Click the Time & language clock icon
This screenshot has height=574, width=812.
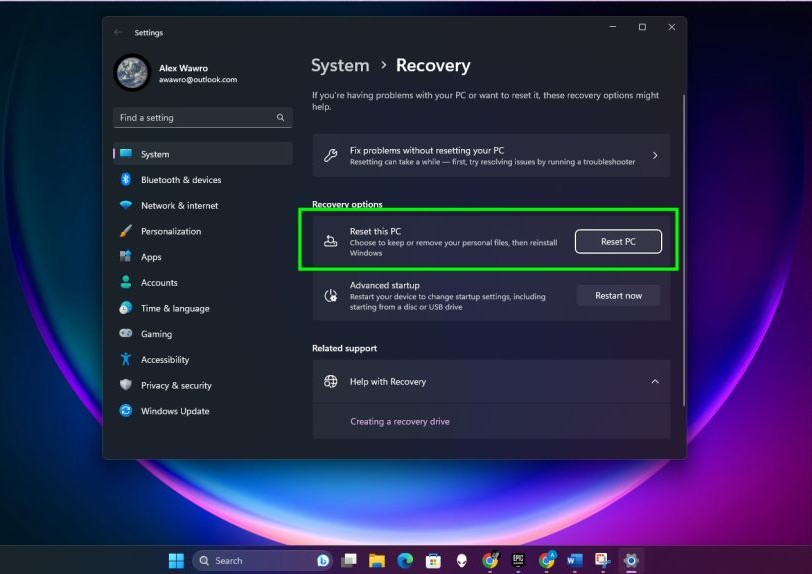coord(126,308)
